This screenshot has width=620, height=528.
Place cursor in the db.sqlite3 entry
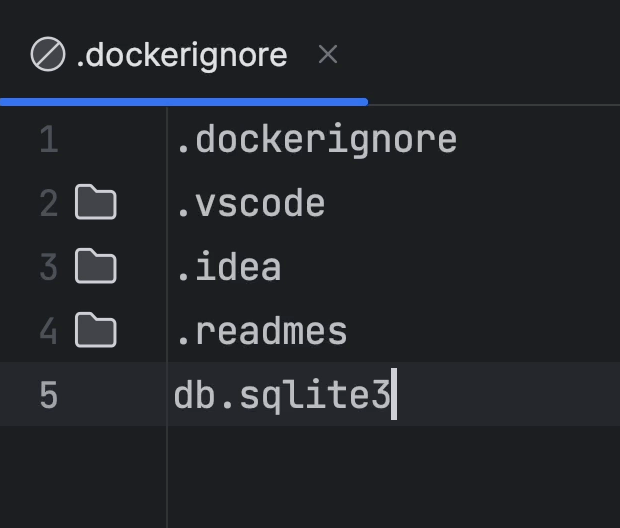(281, 395)
